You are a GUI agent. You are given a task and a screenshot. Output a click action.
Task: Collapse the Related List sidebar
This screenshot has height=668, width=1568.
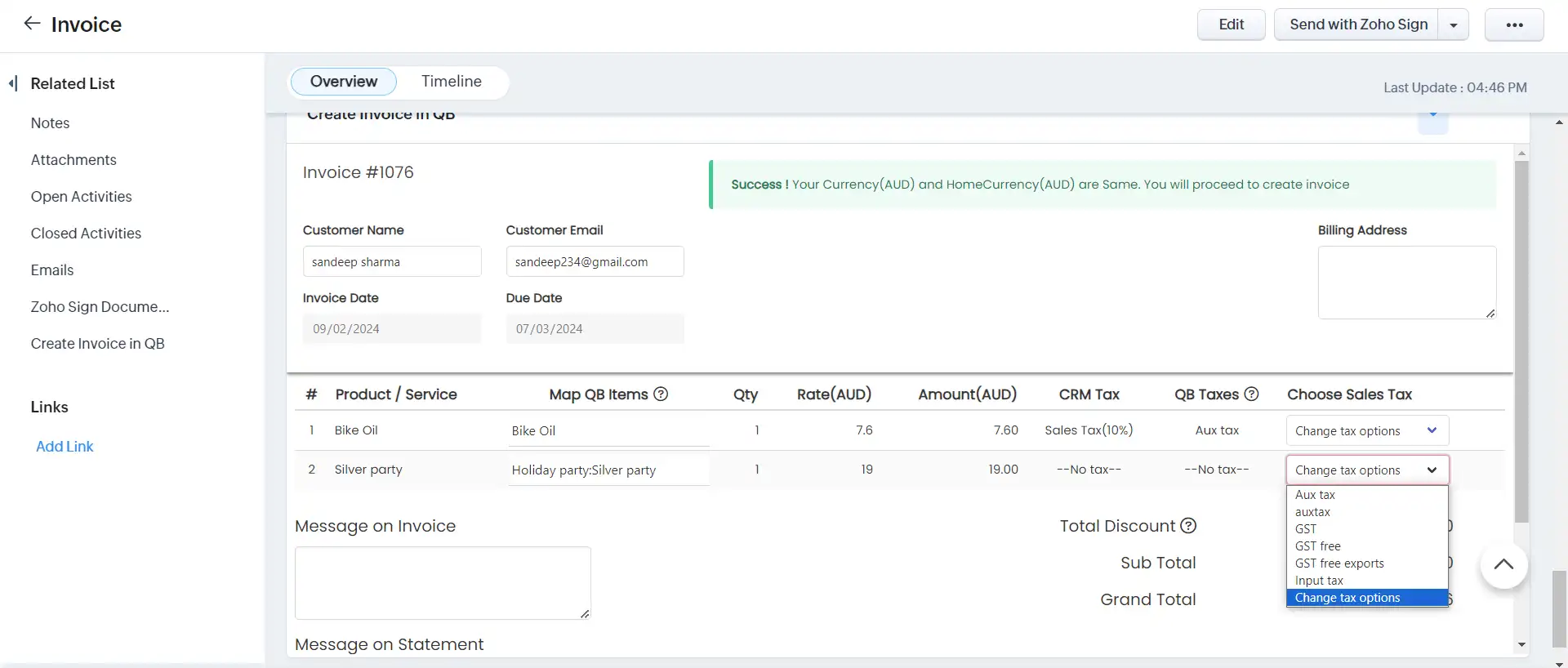click(x=13, y=83)
